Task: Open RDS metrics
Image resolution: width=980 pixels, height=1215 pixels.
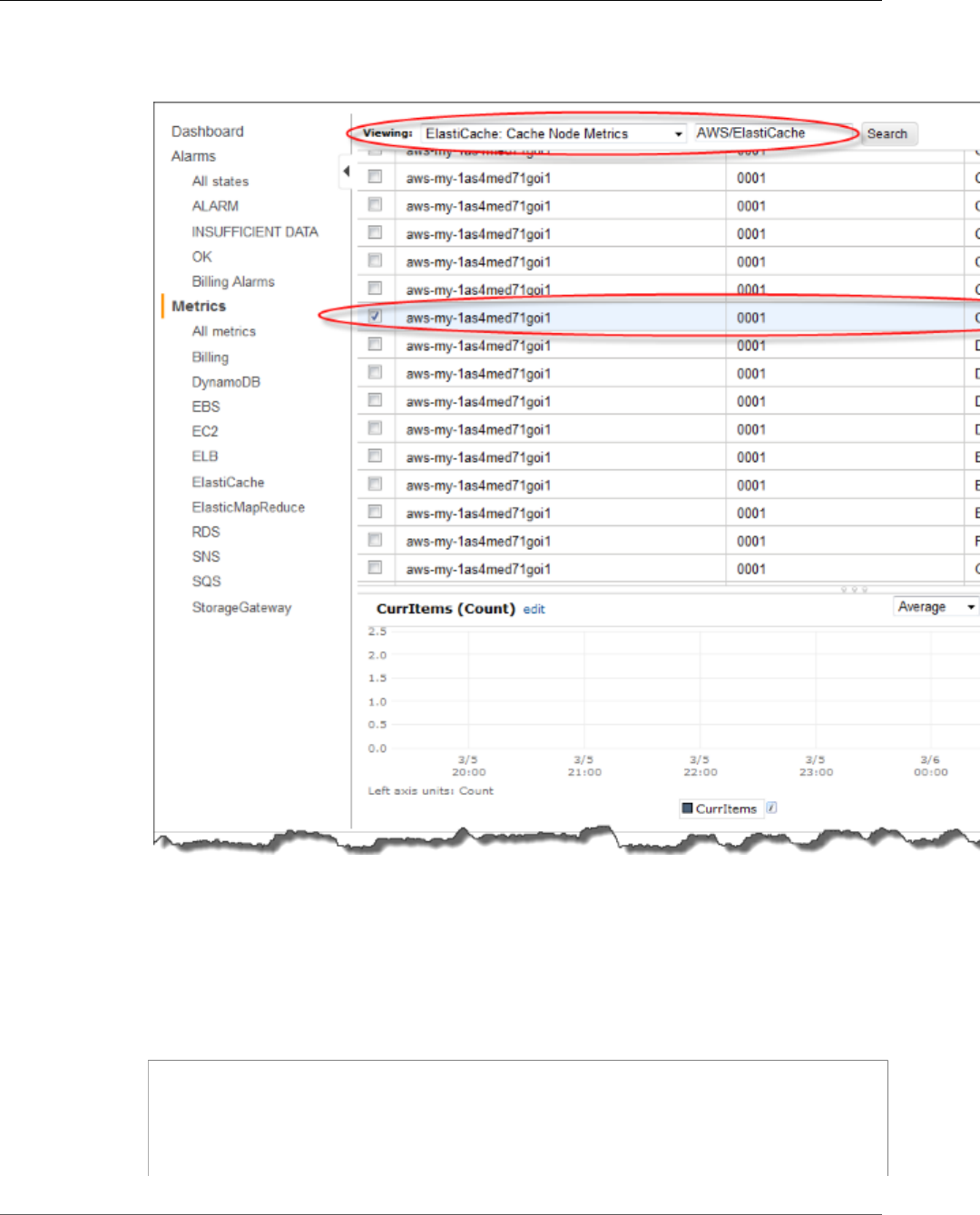Action: (x=206, y=532)
